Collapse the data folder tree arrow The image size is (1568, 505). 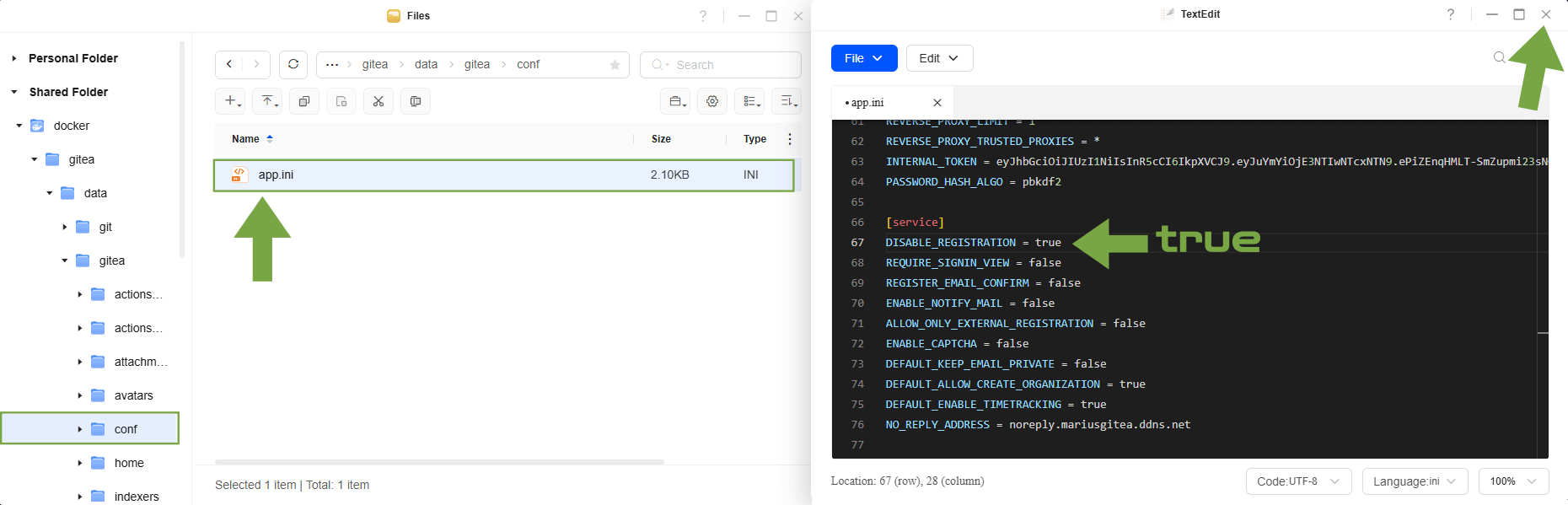click(49, 193)
